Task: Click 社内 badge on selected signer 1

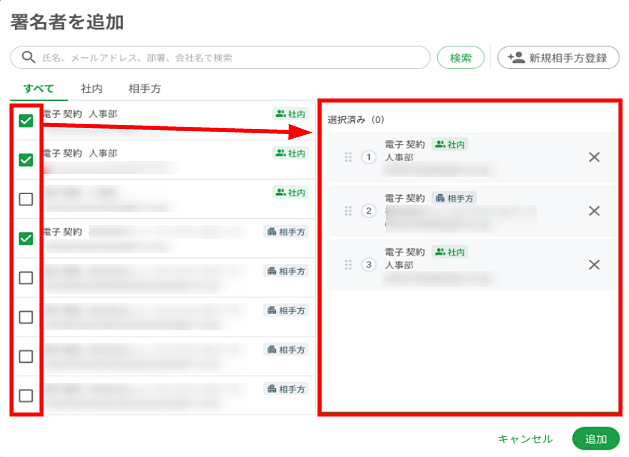Action: click(450, 144)
